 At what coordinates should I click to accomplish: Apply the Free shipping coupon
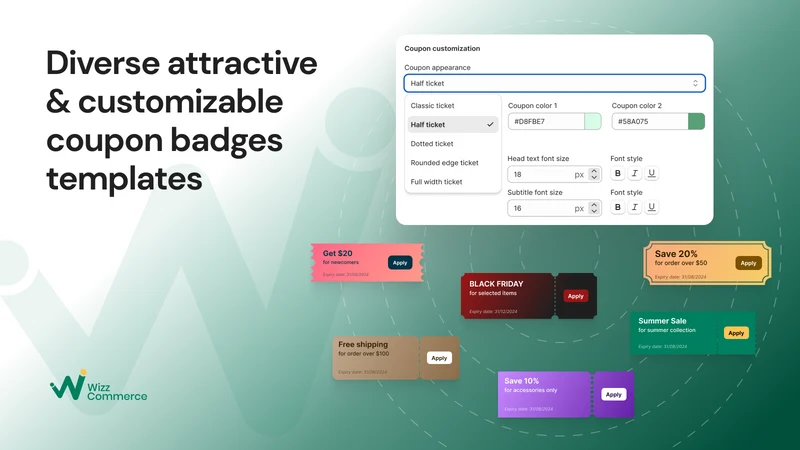pos(439,358)
